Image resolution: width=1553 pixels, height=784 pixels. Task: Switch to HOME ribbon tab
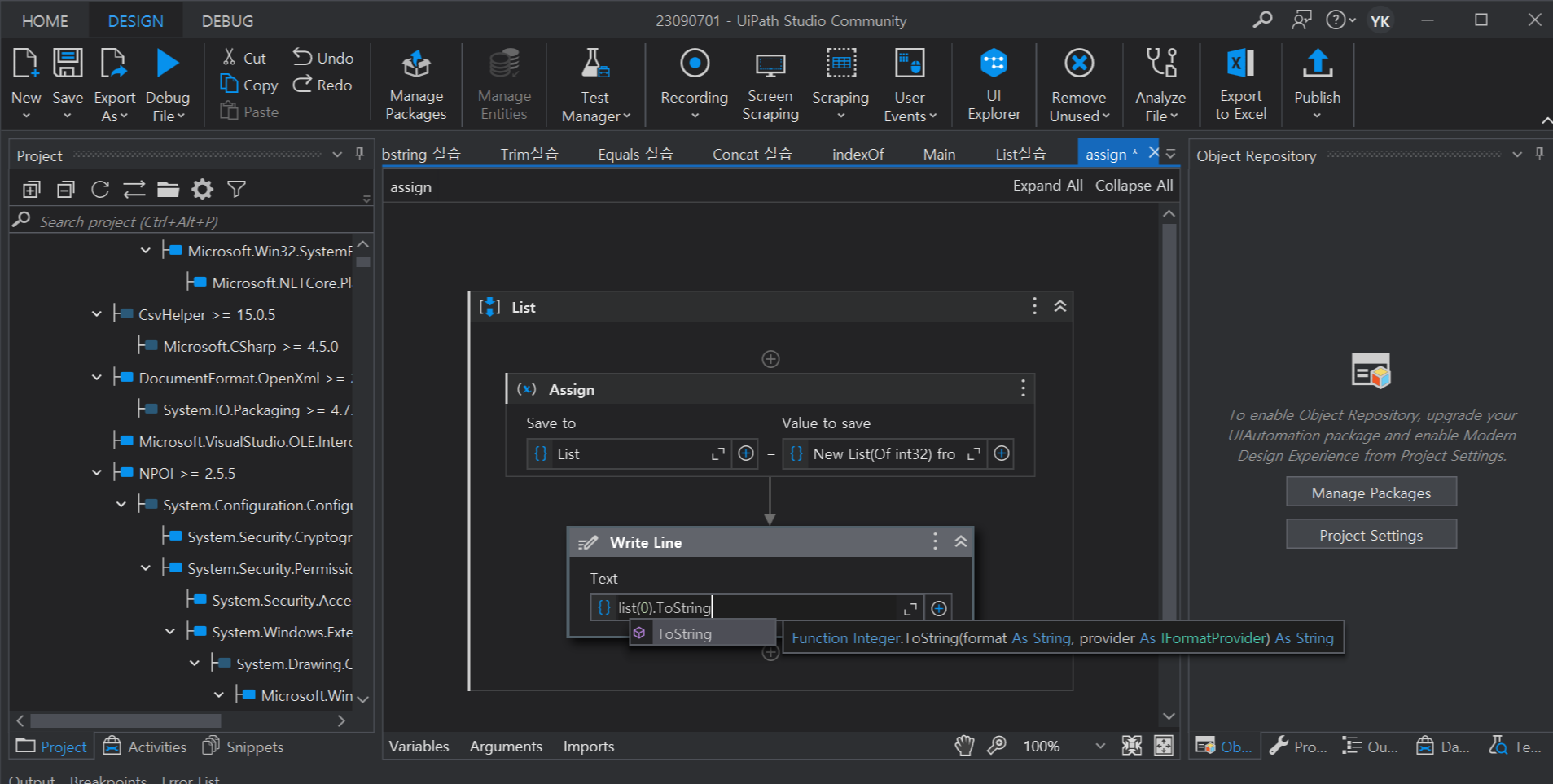pos(45,21)
